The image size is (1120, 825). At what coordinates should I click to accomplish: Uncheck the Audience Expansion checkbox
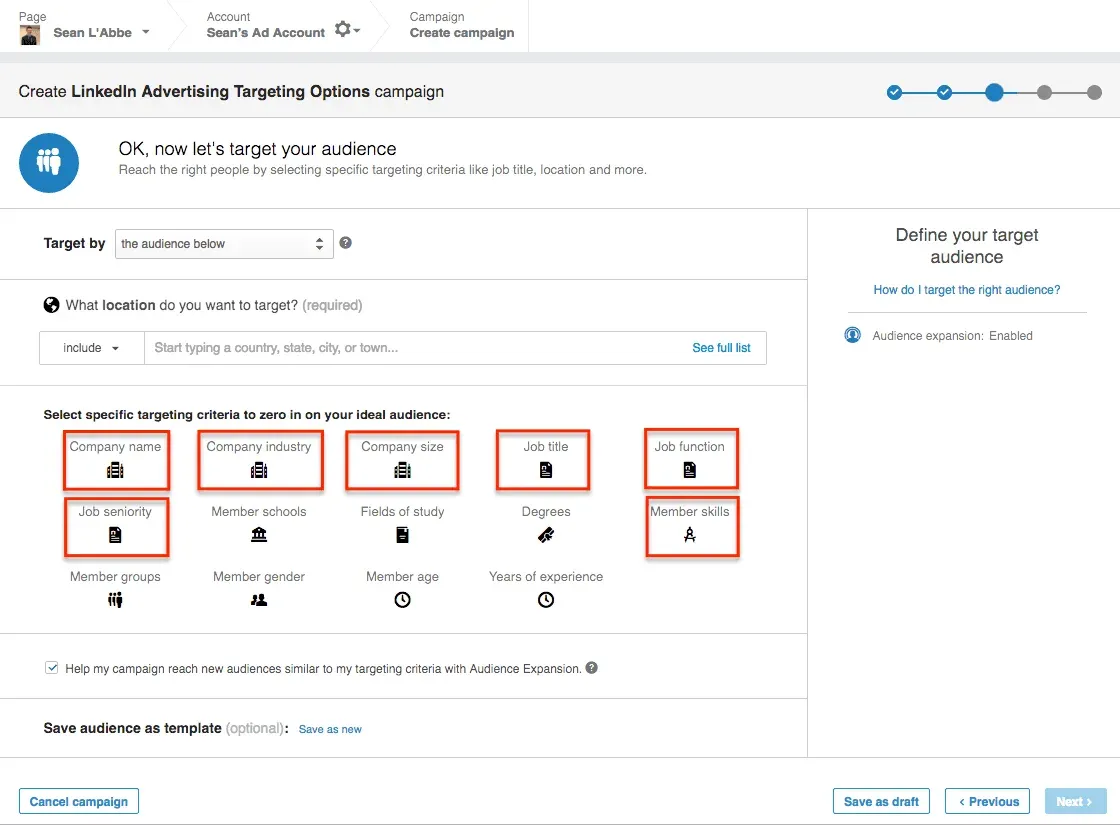[x=51, y=667]
